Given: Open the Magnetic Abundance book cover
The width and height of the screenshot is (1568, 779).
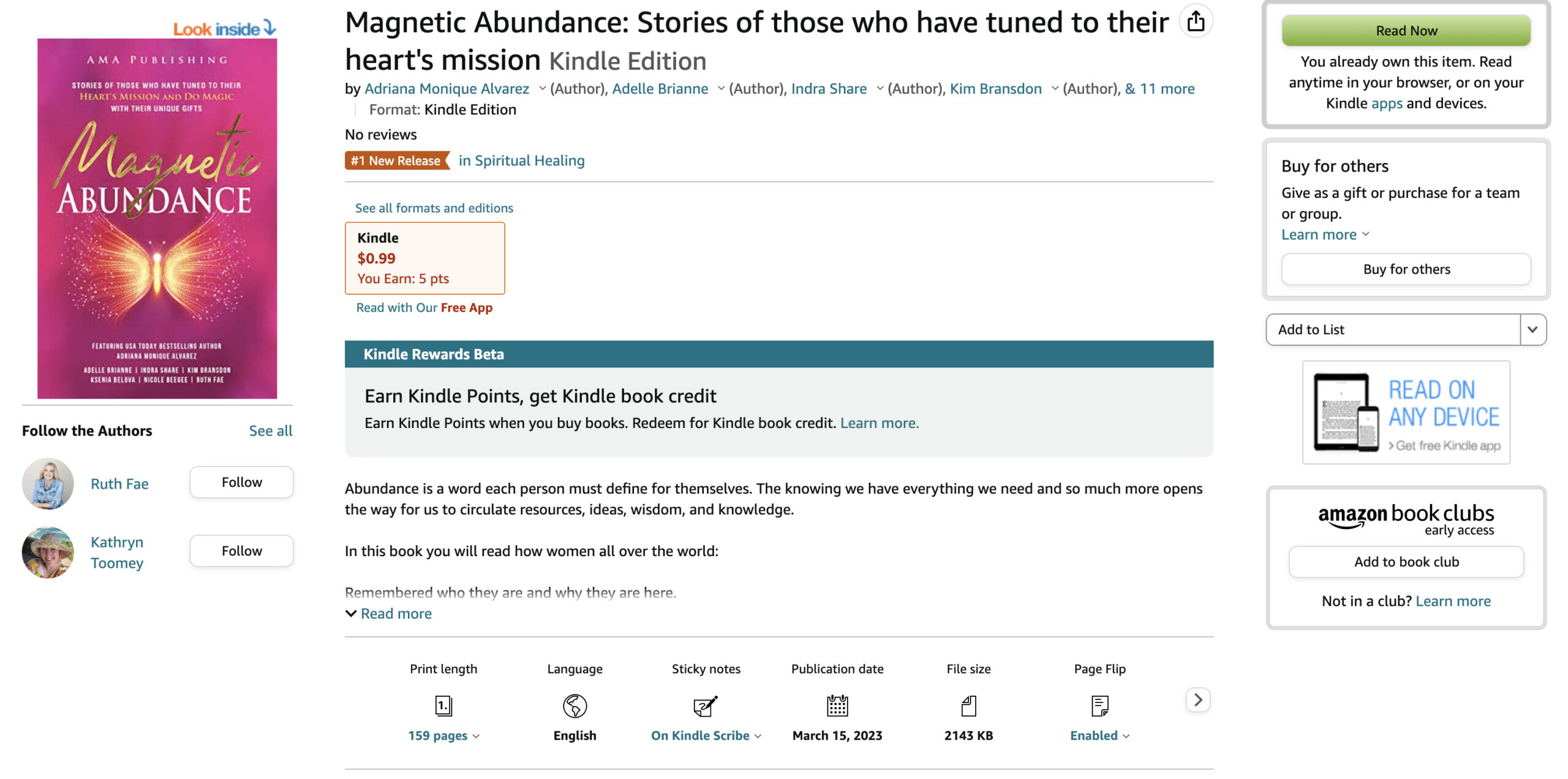Looking at the screenshot, I should tap(157, 219).
